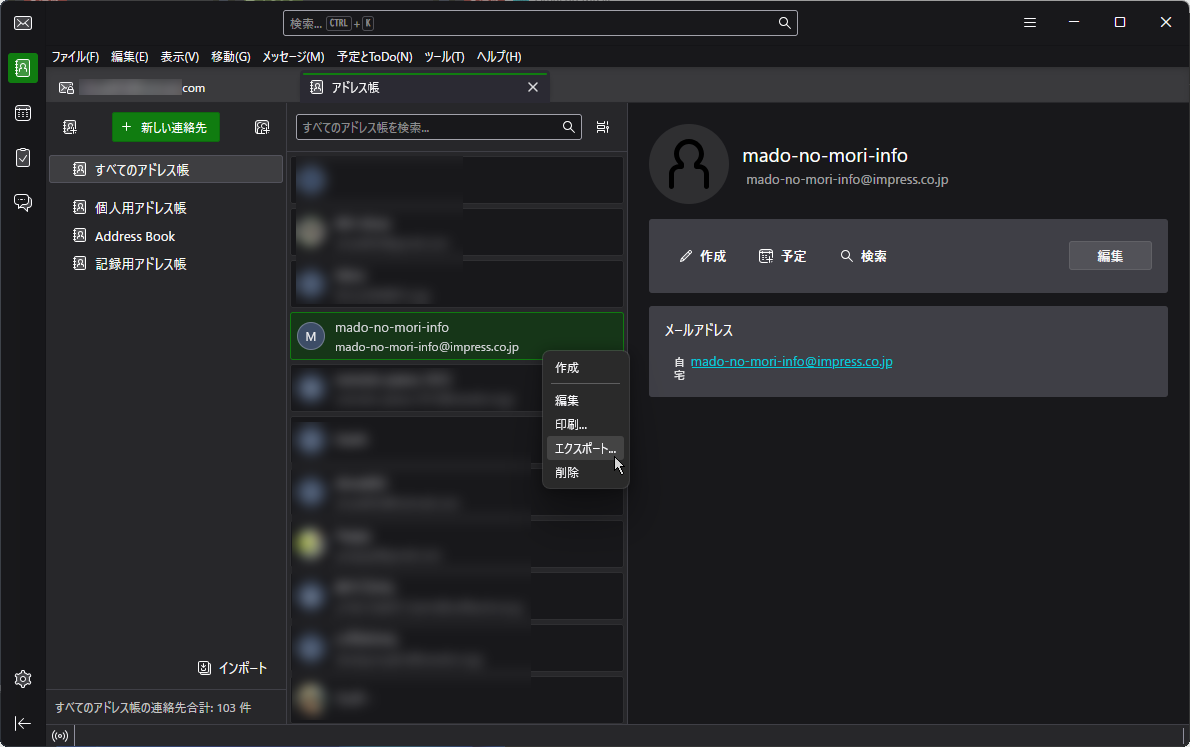Viewport: 1190px width, 747px height.
Task: Open the 表示(V) menu
Action: tap(179, 56)
